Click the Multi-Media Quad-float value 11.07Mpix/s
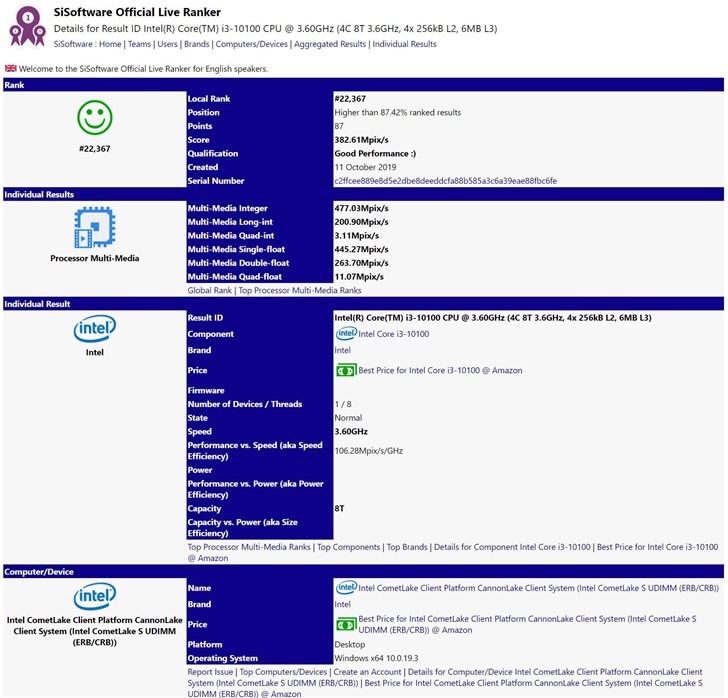This screenshot has height=698, width=728. [x=359, y=277]
